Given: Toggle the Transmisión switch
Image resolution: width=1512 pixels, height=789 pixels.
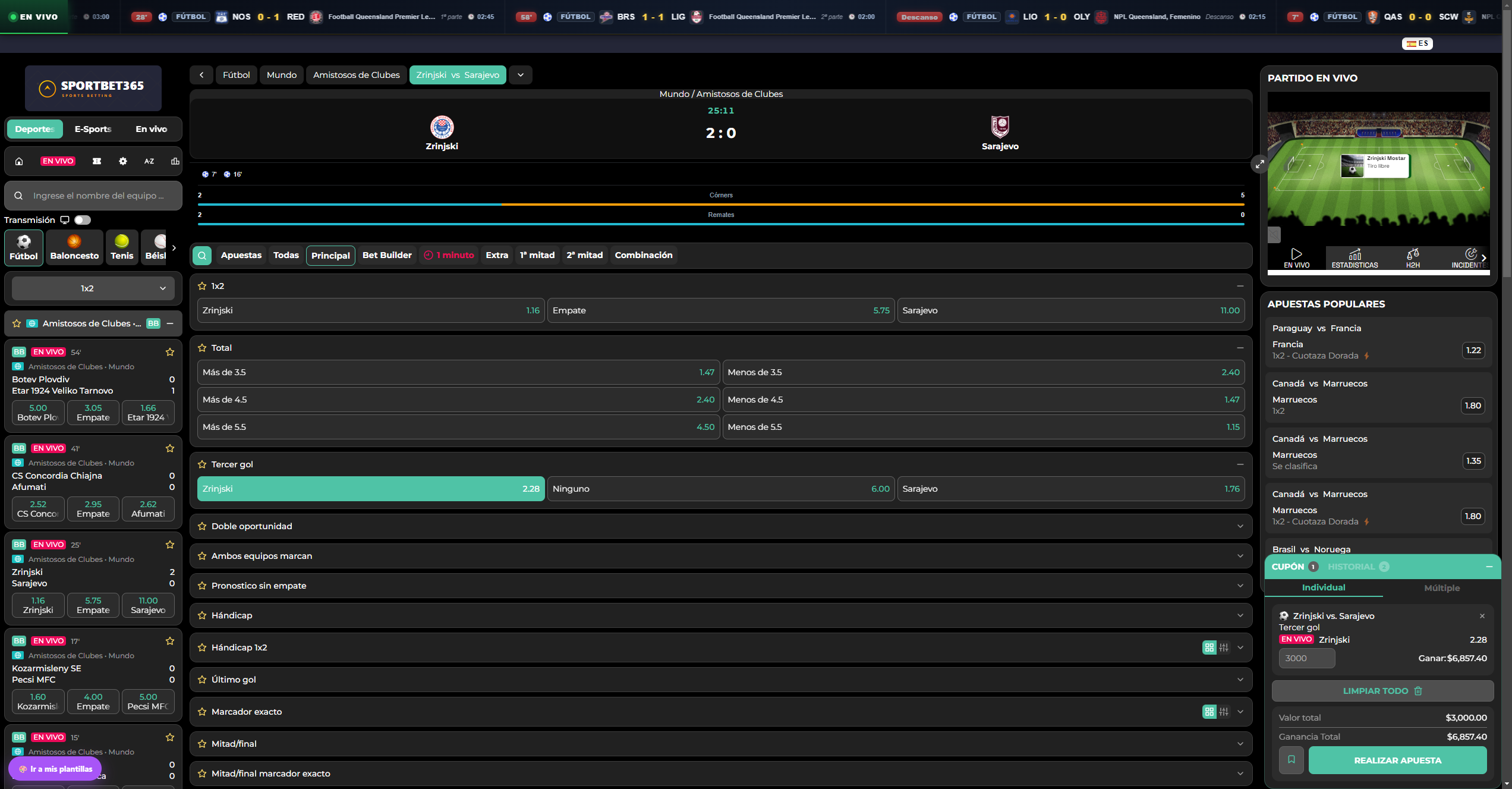Looking at the screenshot, I should (x=83, y=220).
